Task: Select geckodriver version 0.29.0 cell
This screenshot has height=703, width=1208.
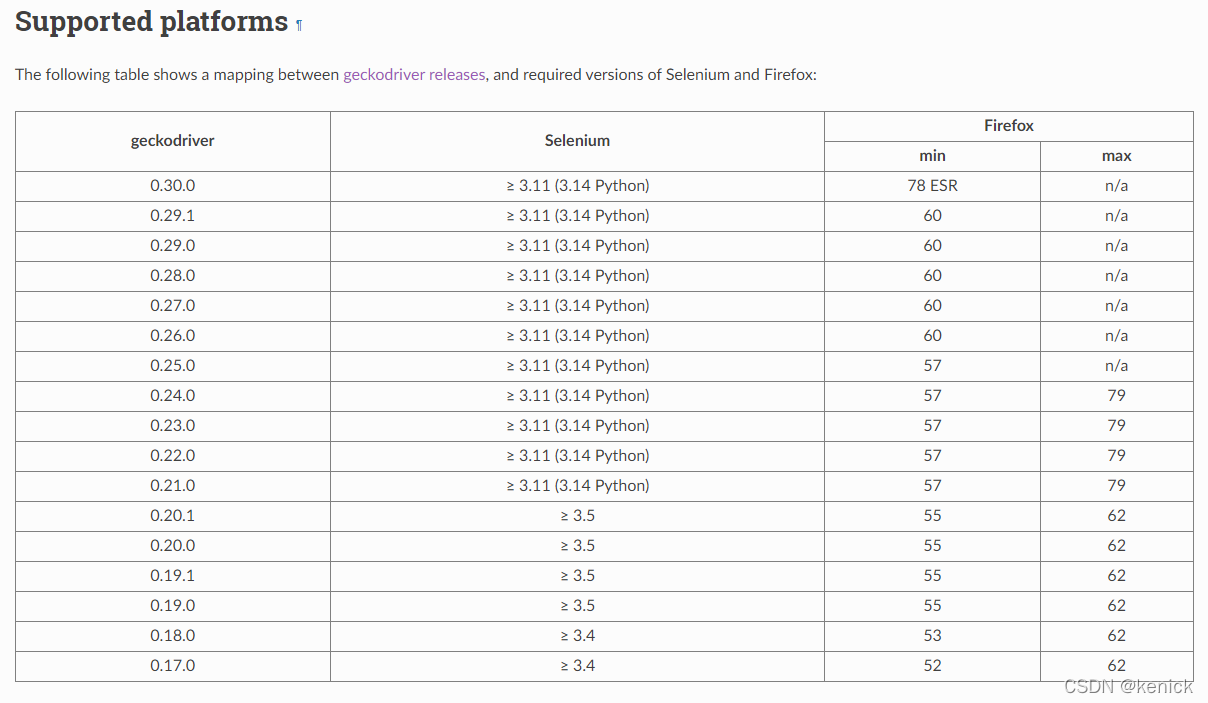Action: click(x=173, y=246)
